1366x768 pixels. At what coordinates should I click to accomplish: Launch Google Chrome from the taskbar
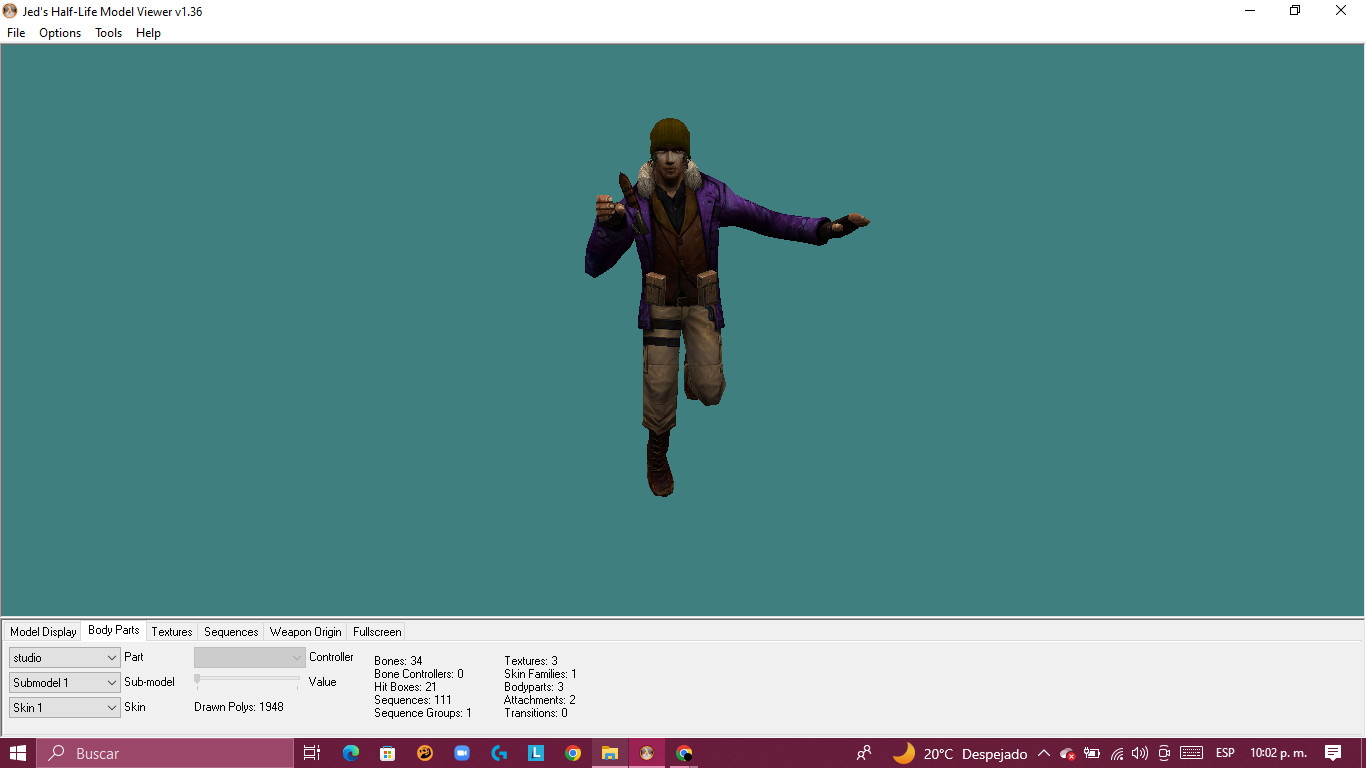(x=573, y=753)
